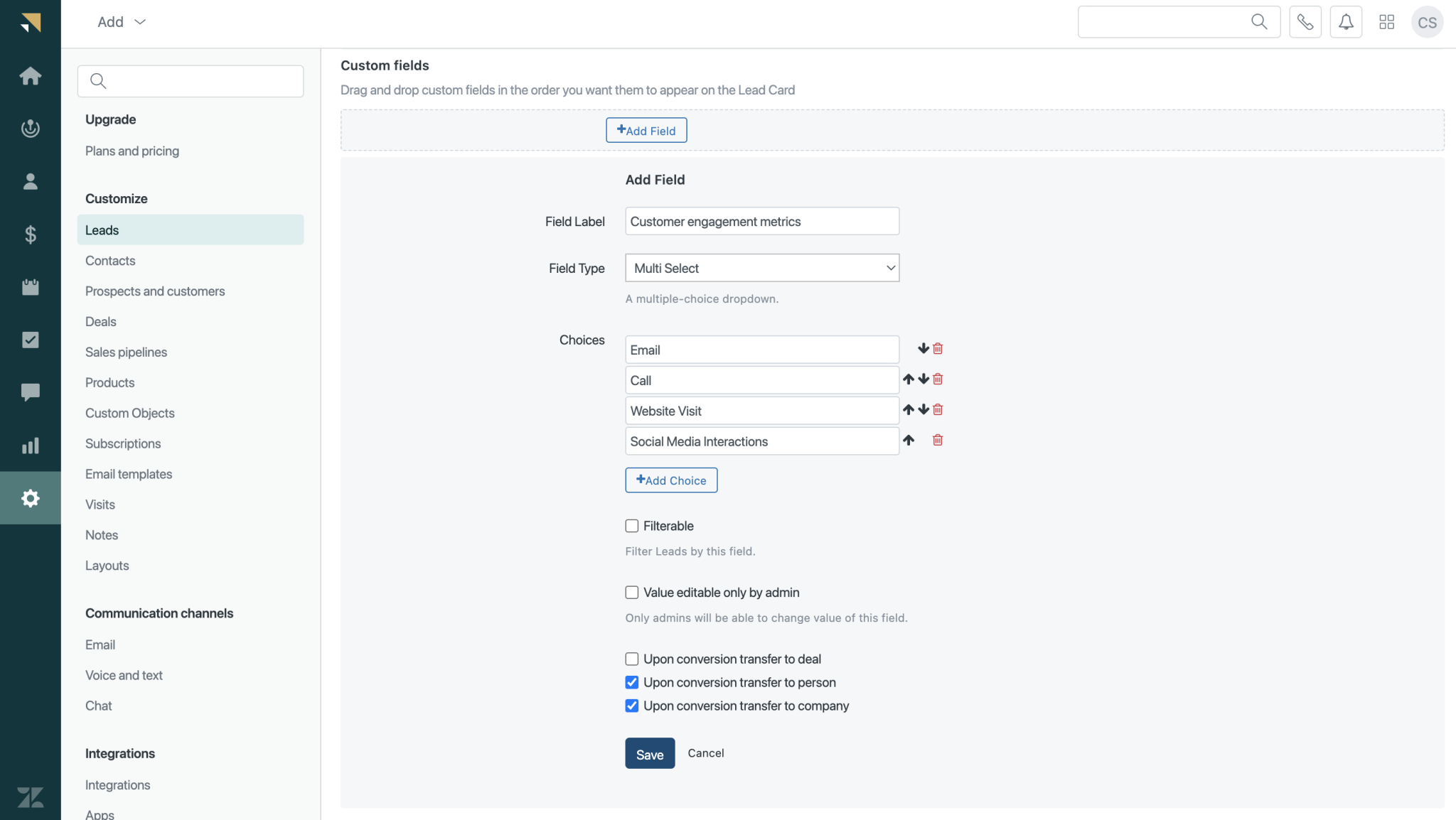Delete the Call choice using trash icon
1456x820 pixels.
(937, 379)
